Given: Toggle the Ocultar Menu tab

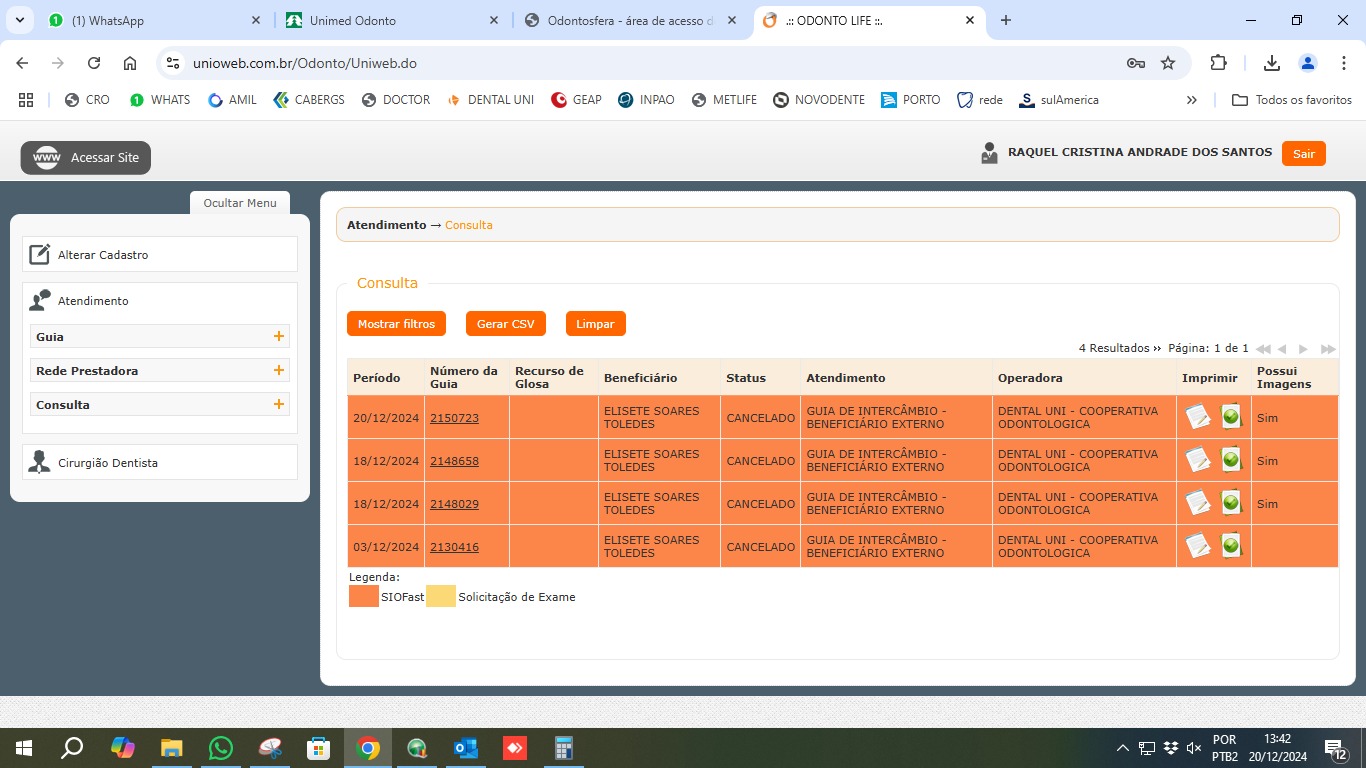Looking at the screenshot, I should click(x=240, y=203).
